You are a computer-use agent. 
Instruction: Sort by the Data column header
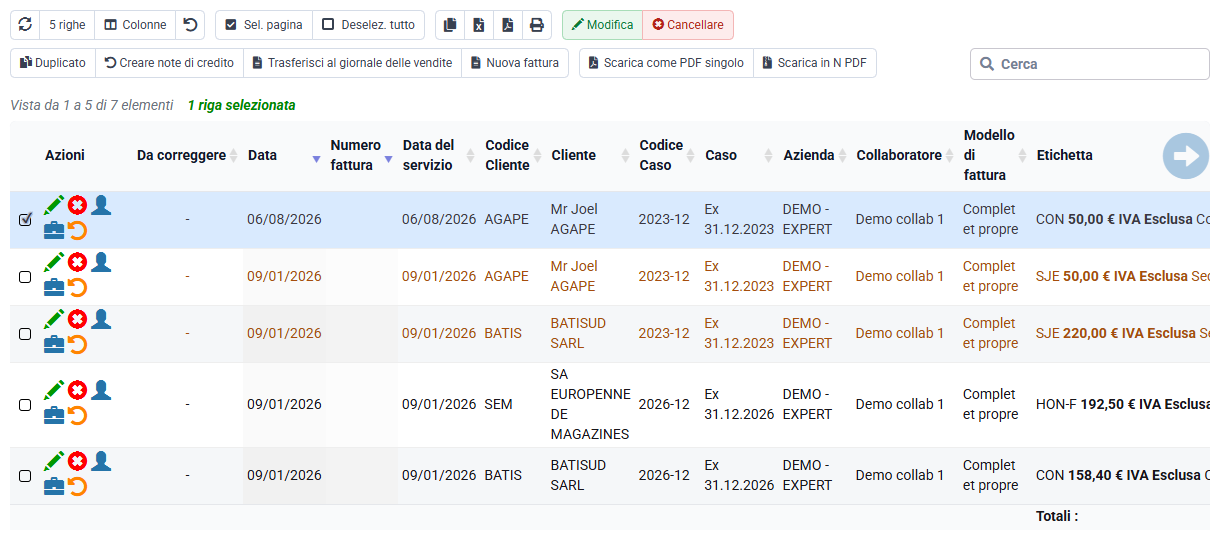point(284,156)
